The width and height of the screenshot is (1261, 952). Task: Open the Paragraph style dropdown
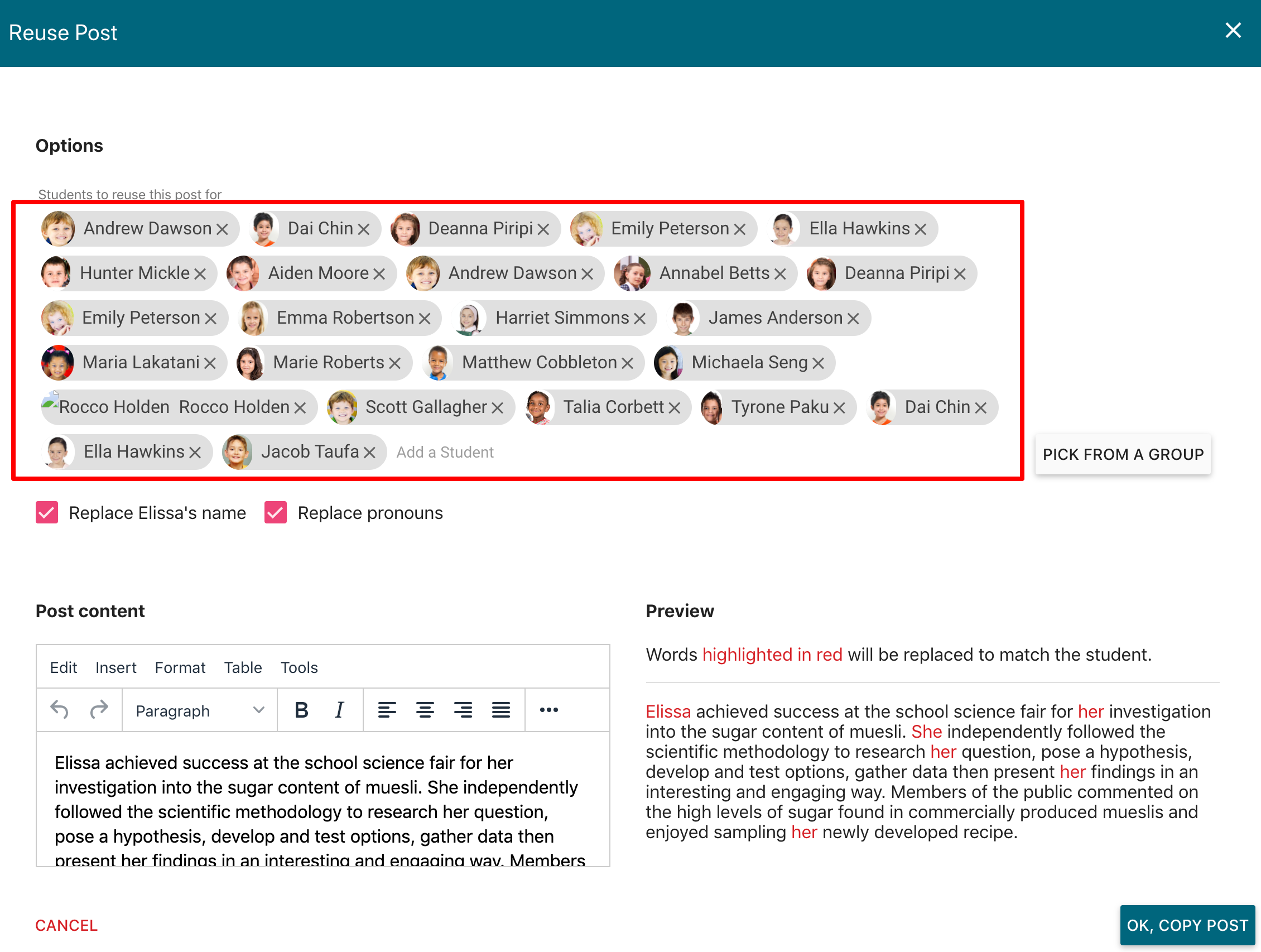click(x=200, y=710)
